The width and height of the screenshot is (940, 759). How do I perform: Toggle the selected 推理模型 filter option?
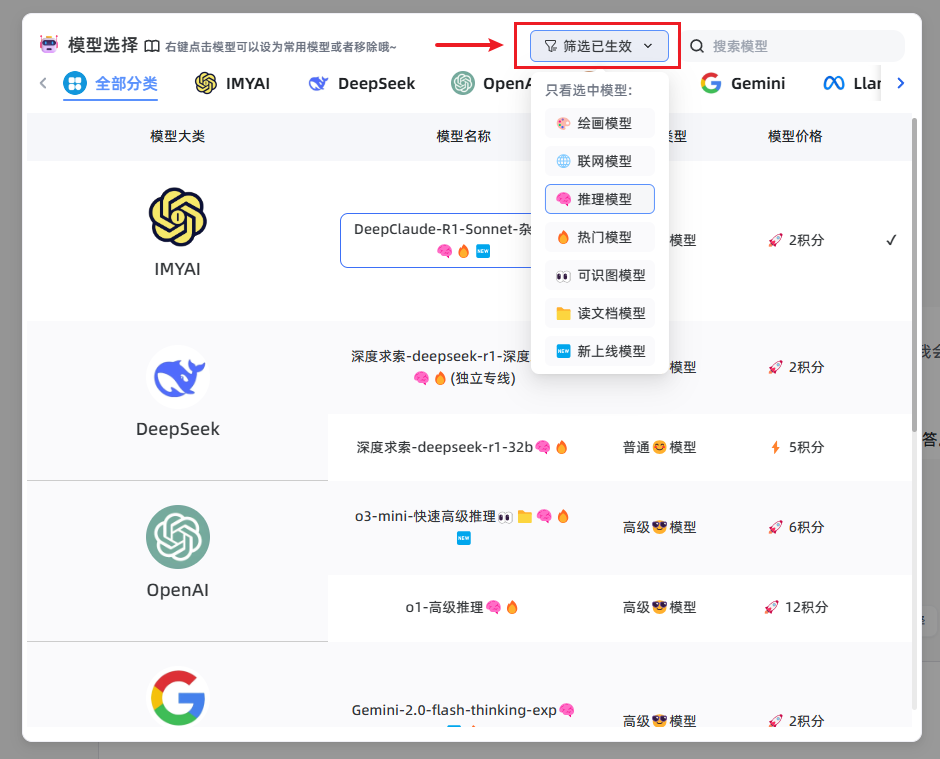[599, 199]
